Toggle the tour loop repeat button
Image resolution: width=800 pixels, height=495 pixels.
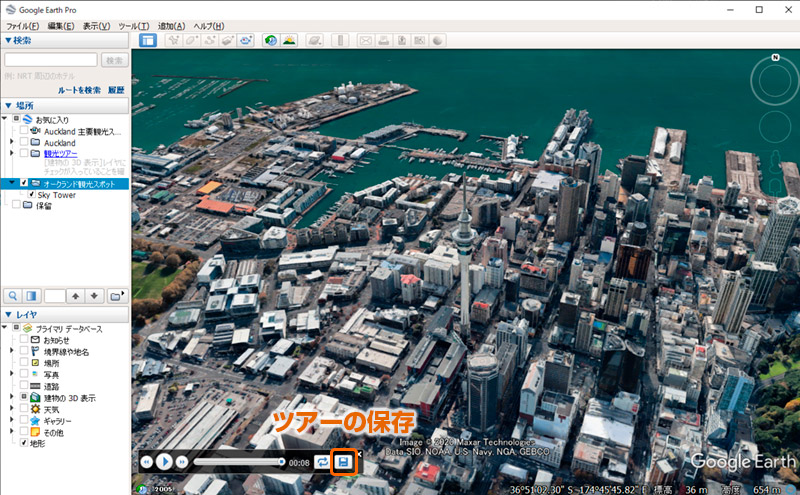[x=322, y=462]
